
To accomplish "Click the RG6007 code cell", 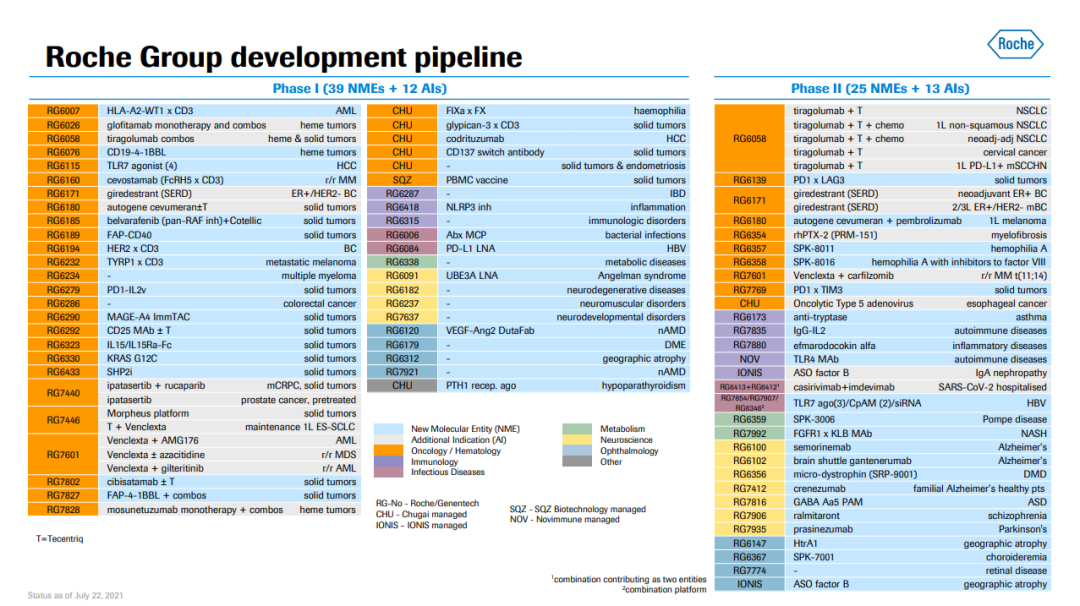I will [63, 111].
